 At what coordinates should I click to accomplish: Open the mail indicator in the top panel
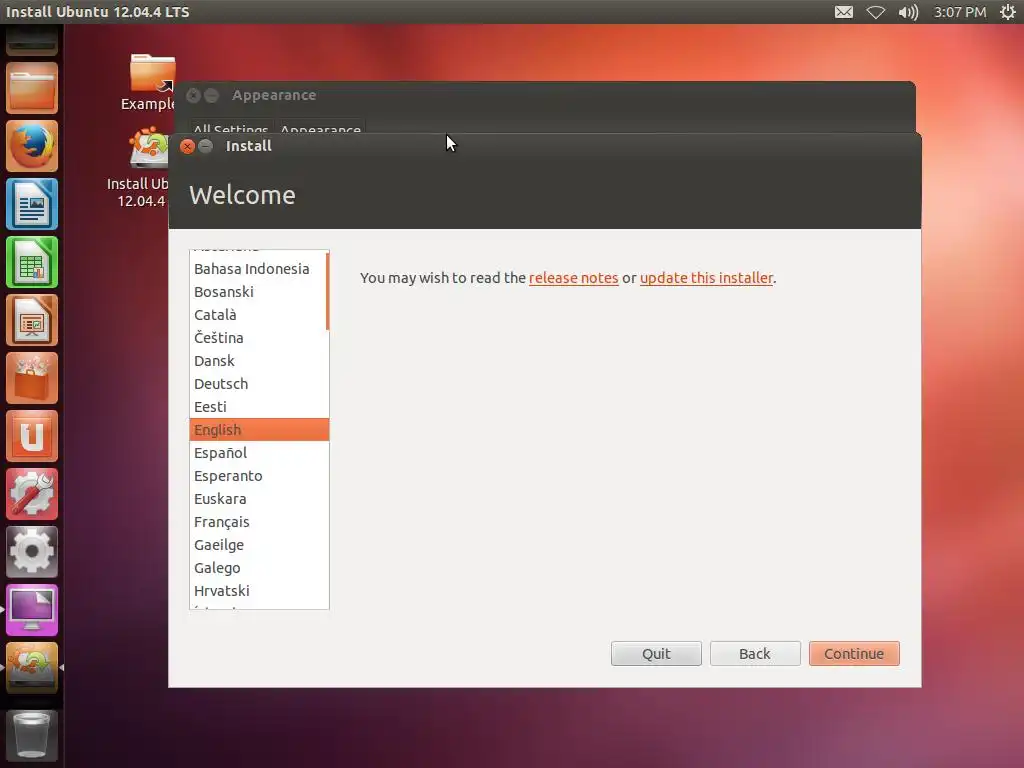(x=844, y=12)
